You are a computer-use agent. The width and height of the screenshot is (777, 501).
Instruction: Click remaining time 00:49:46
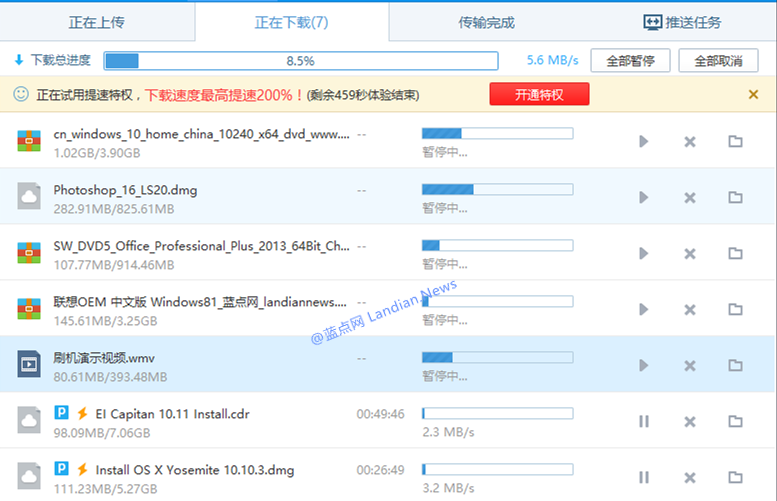pos(381,414)
